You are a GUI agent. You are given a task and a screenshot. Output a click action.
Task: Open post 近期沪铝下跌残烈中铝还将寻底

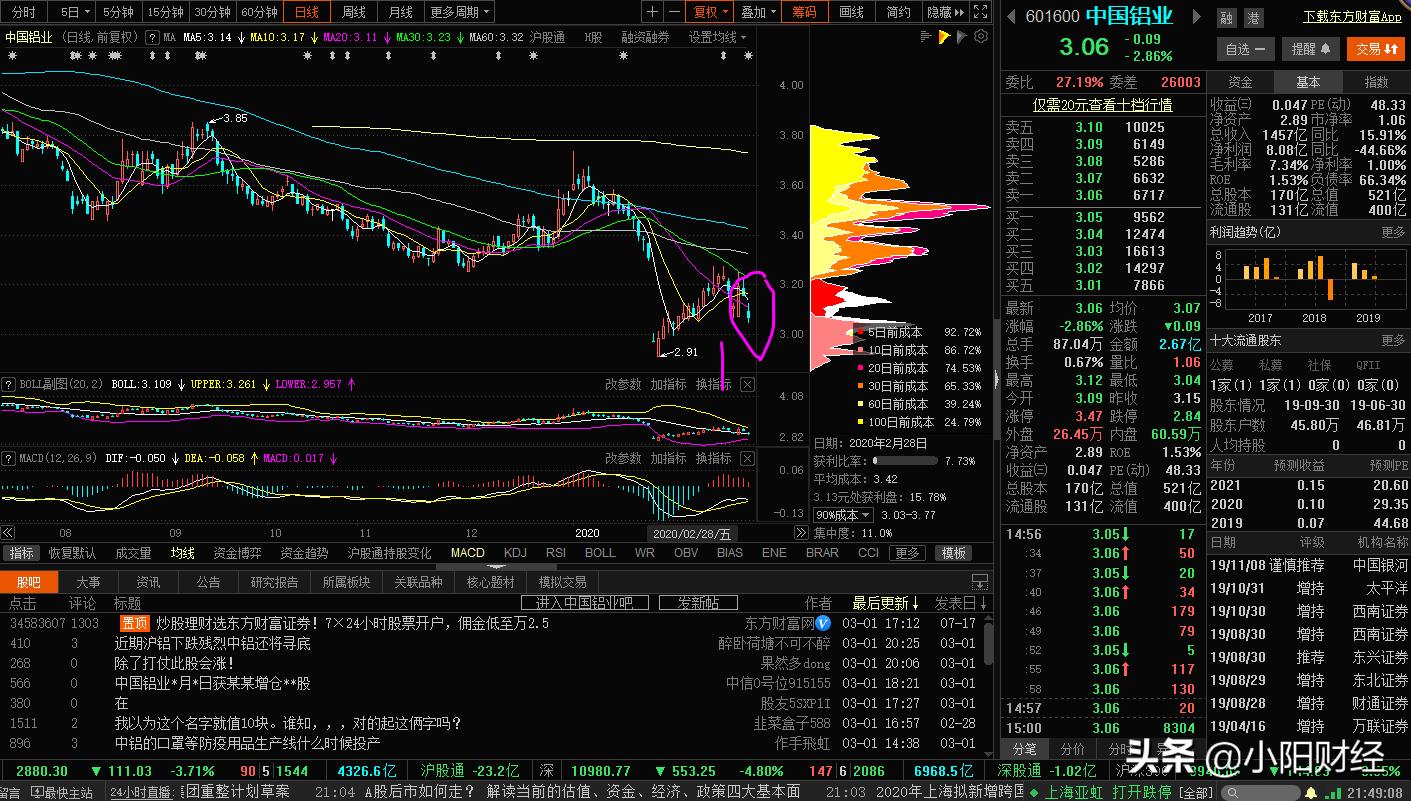(x=213, y=643)
